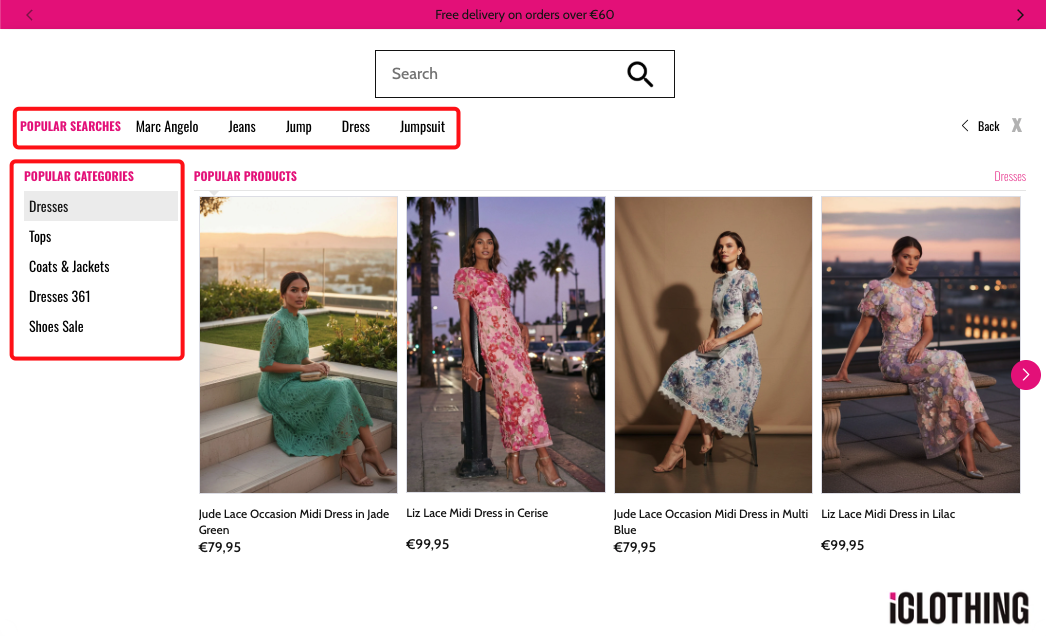Open the Dresses category

(x=49, y=207)
